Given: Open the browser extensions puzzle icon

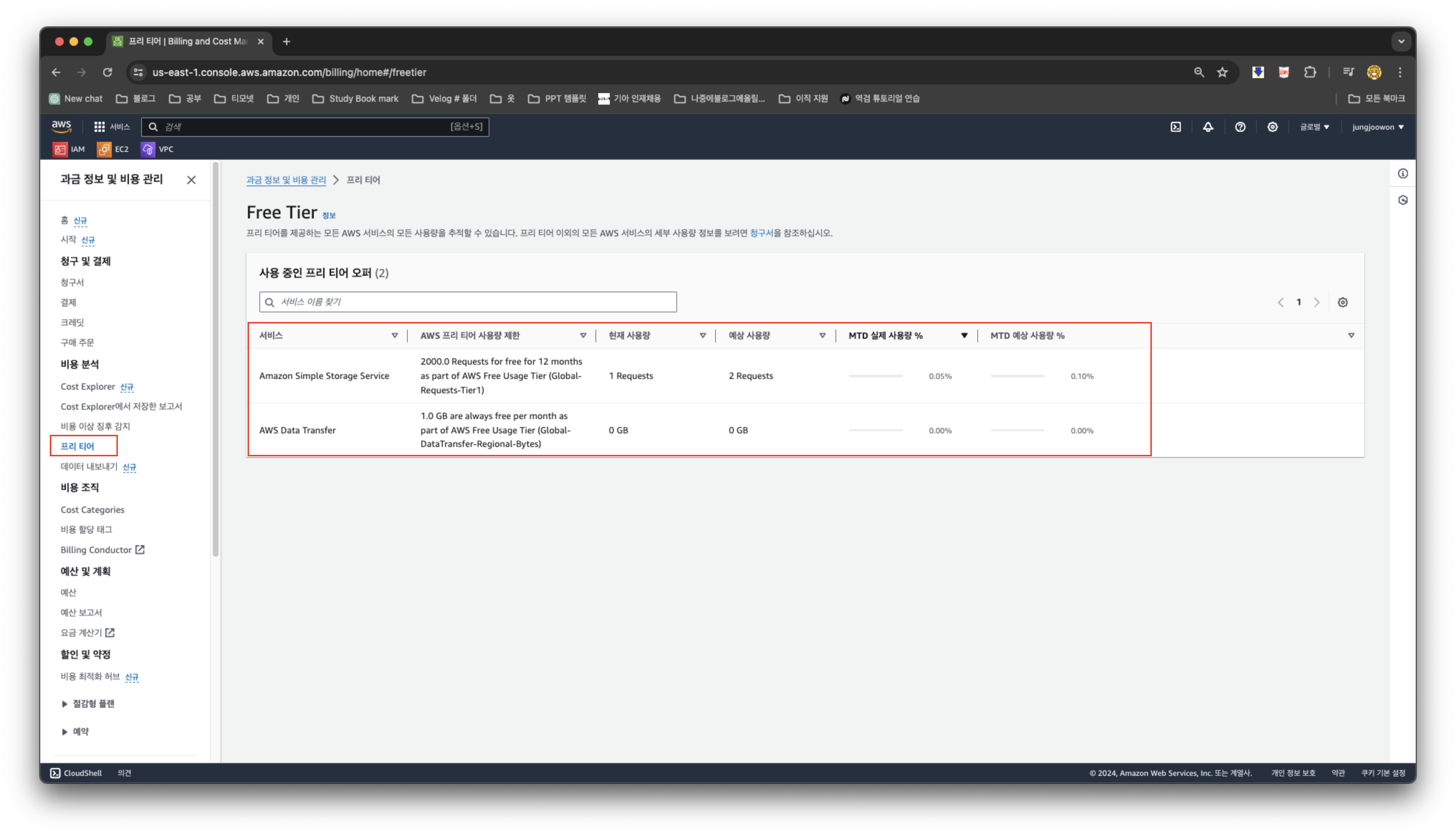Looking at the screenshot, I should (x=1309, y=72).
